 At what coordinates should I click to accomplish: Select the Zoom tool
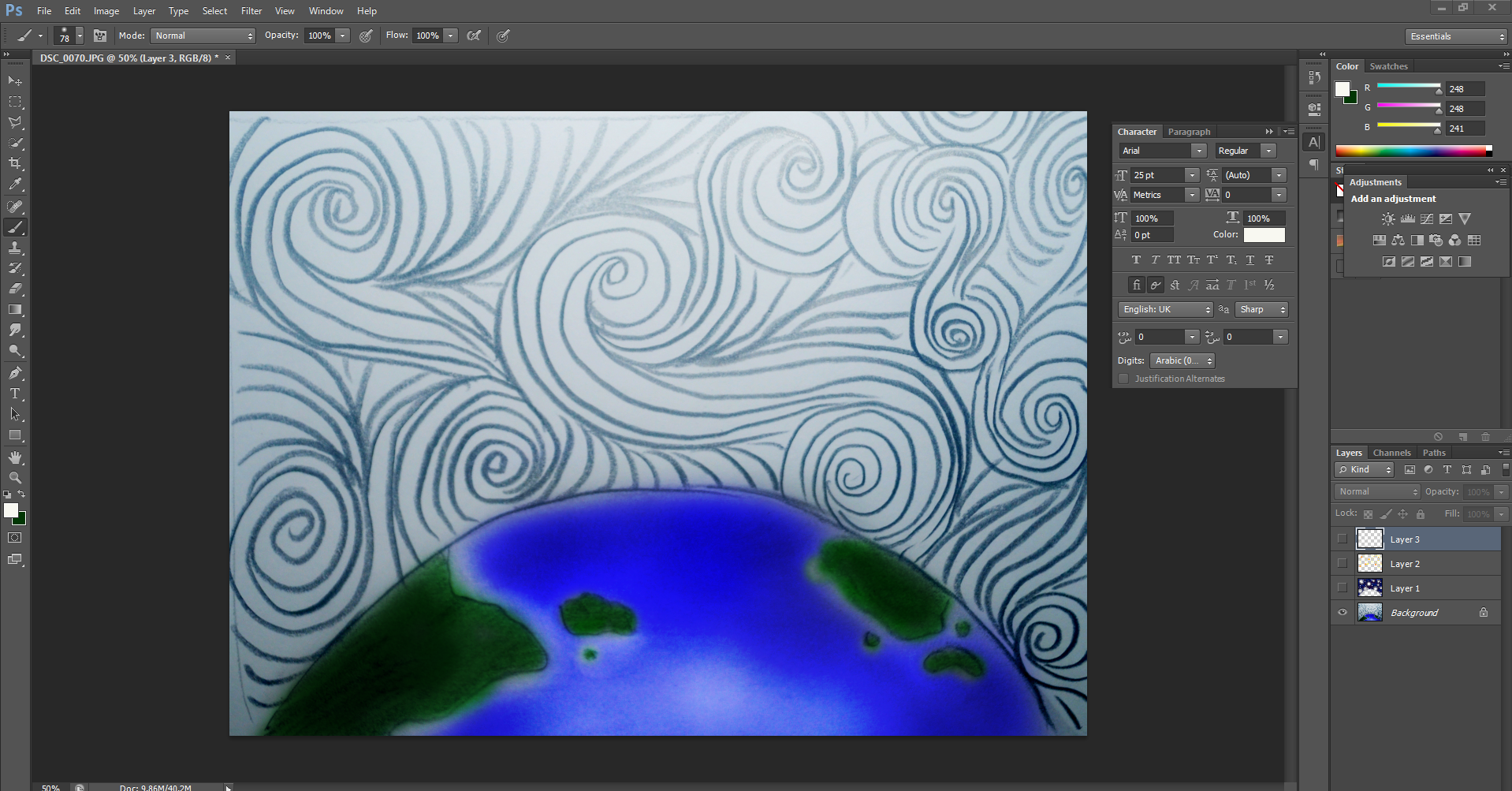click(x=15, y=478)
